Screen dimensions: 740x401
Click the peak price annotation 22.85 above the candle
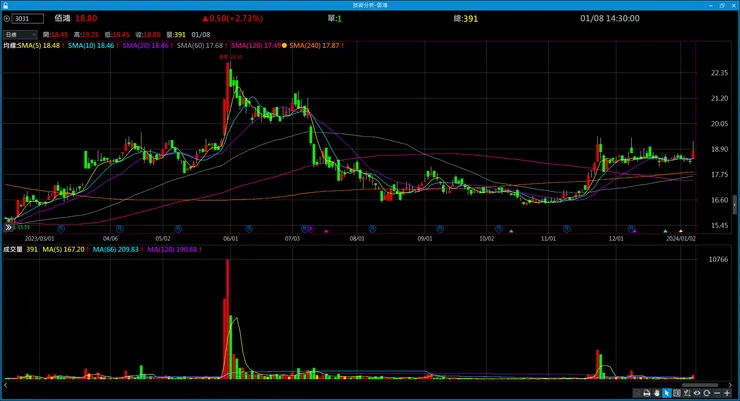coord(231,57)
